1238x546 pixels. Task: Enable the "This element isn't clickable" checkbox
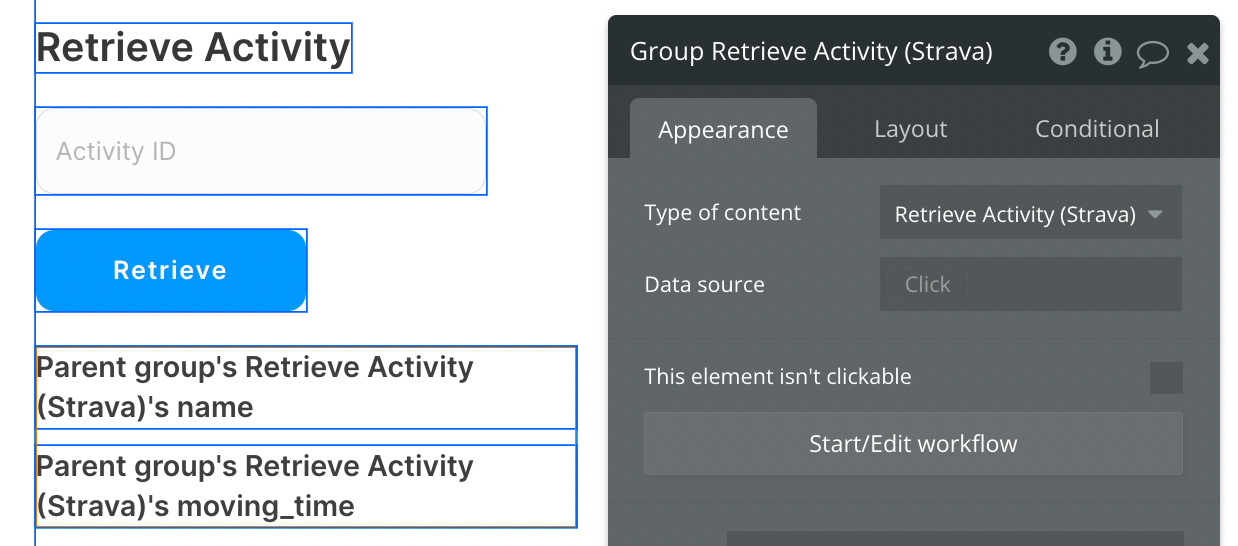click(x=1166, y=378)
